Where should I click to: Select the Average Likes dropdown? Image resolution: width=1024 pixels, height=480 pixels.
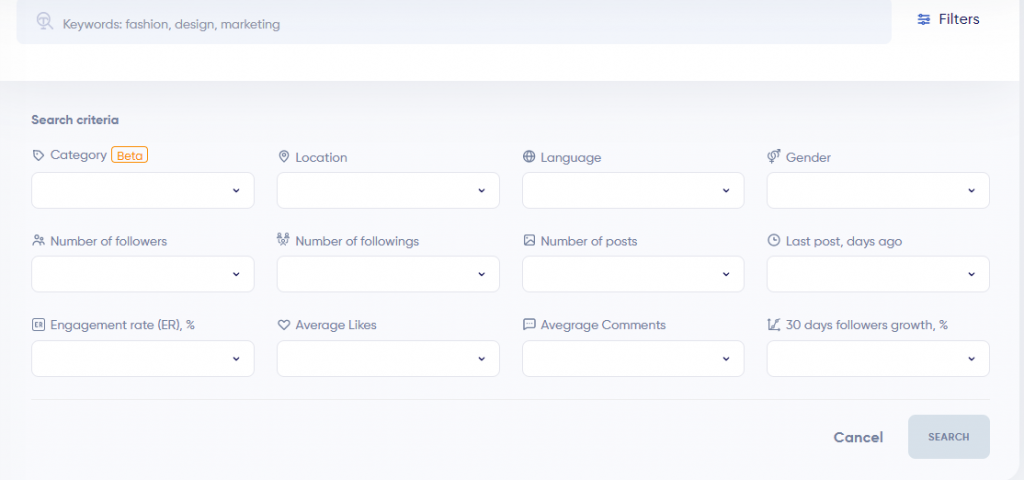388,359
